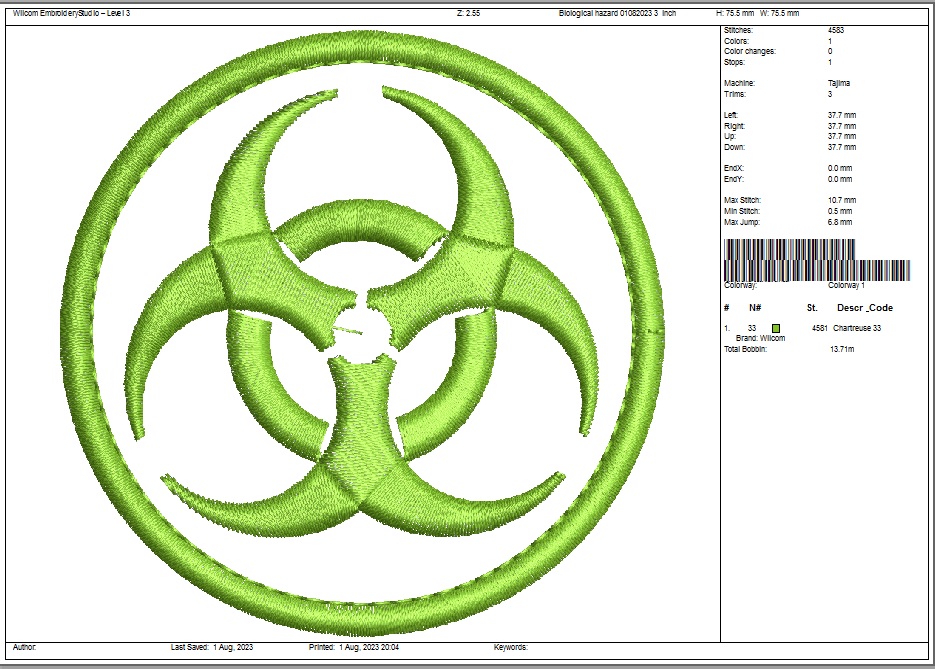935x669 pixels.
Task: Select the stitch count value 4583
Action: click(x=836, y=30)
